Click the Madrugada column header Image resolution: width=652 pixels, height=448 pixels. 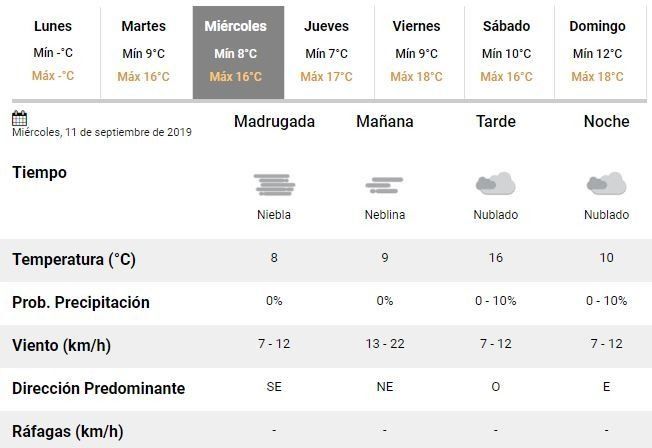(274, 122)
